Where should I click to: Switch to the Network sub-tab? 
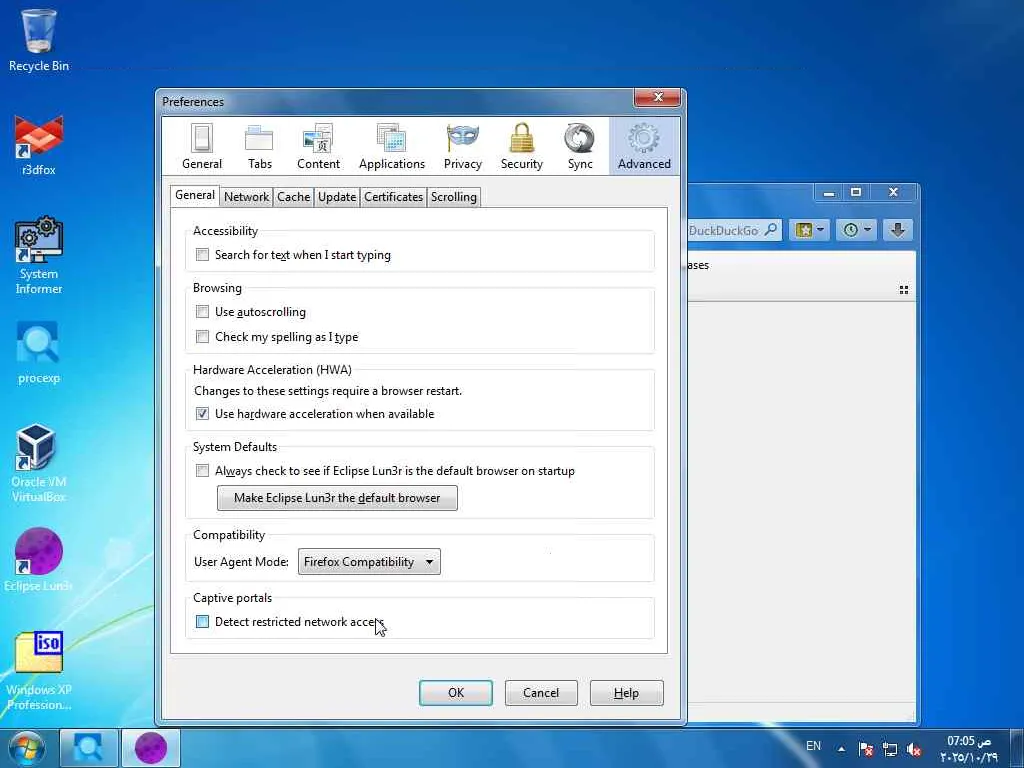point(246,197)
